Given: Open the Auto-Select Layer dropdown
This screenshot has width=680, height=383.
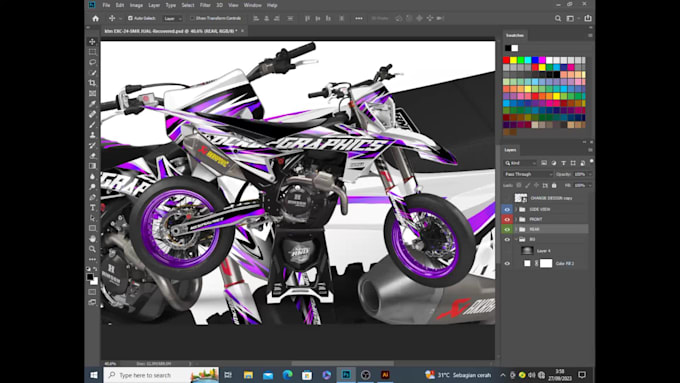Looking at the screenshot, I should pos(173,19).
